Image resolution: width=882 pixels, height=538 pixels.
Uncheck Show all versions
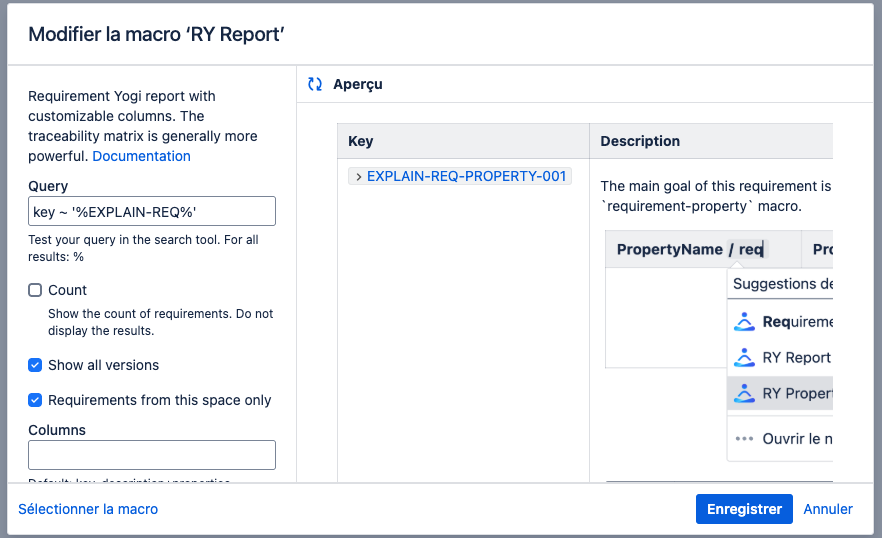(36, 365)
